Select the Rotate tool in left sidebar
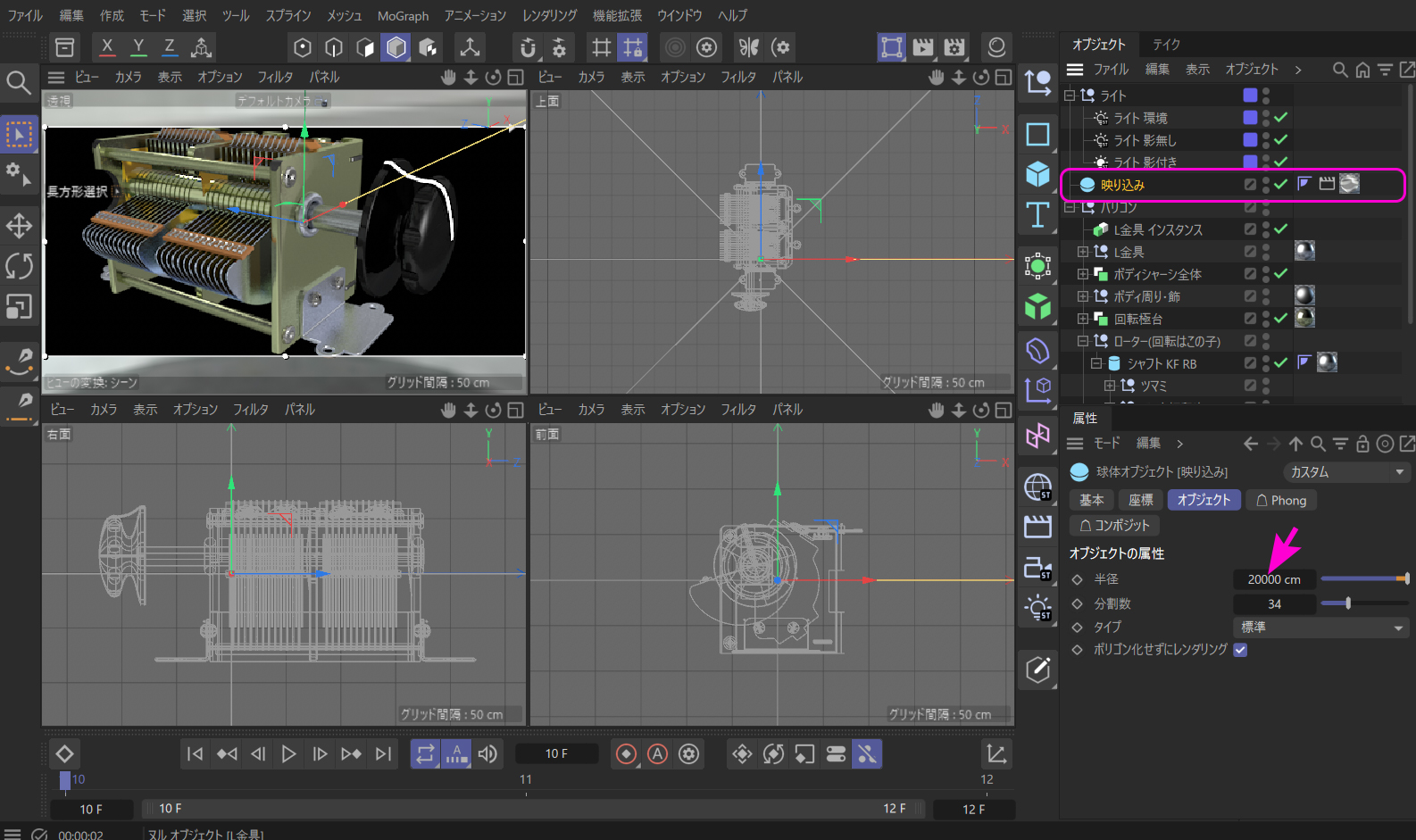Image resolution: width=1416 pixels, height=840 pixels. pyautogui.click(x=19, y=266)
